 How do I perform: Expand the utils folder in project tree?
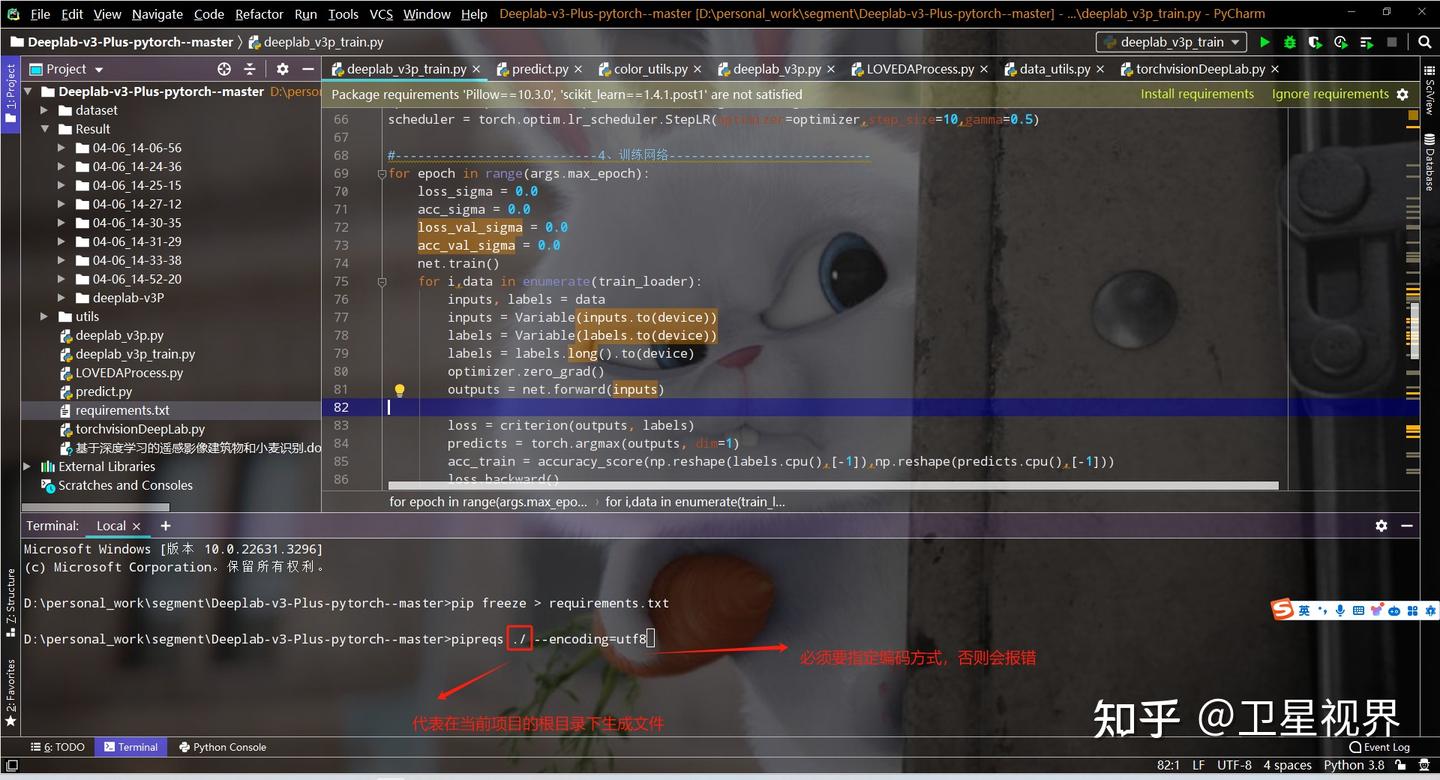[x=45, y=316]
